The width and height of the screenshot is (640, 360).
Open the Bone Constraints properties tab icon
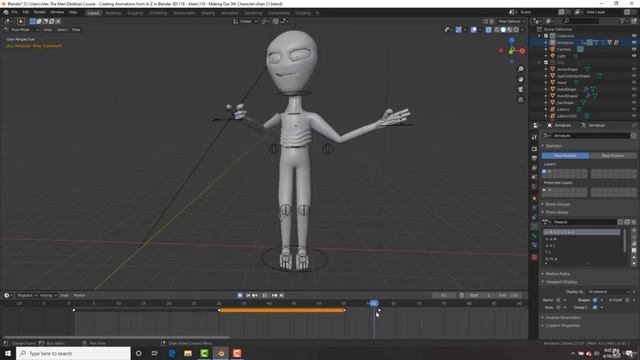pyautogui.click(x=534, y=245)
